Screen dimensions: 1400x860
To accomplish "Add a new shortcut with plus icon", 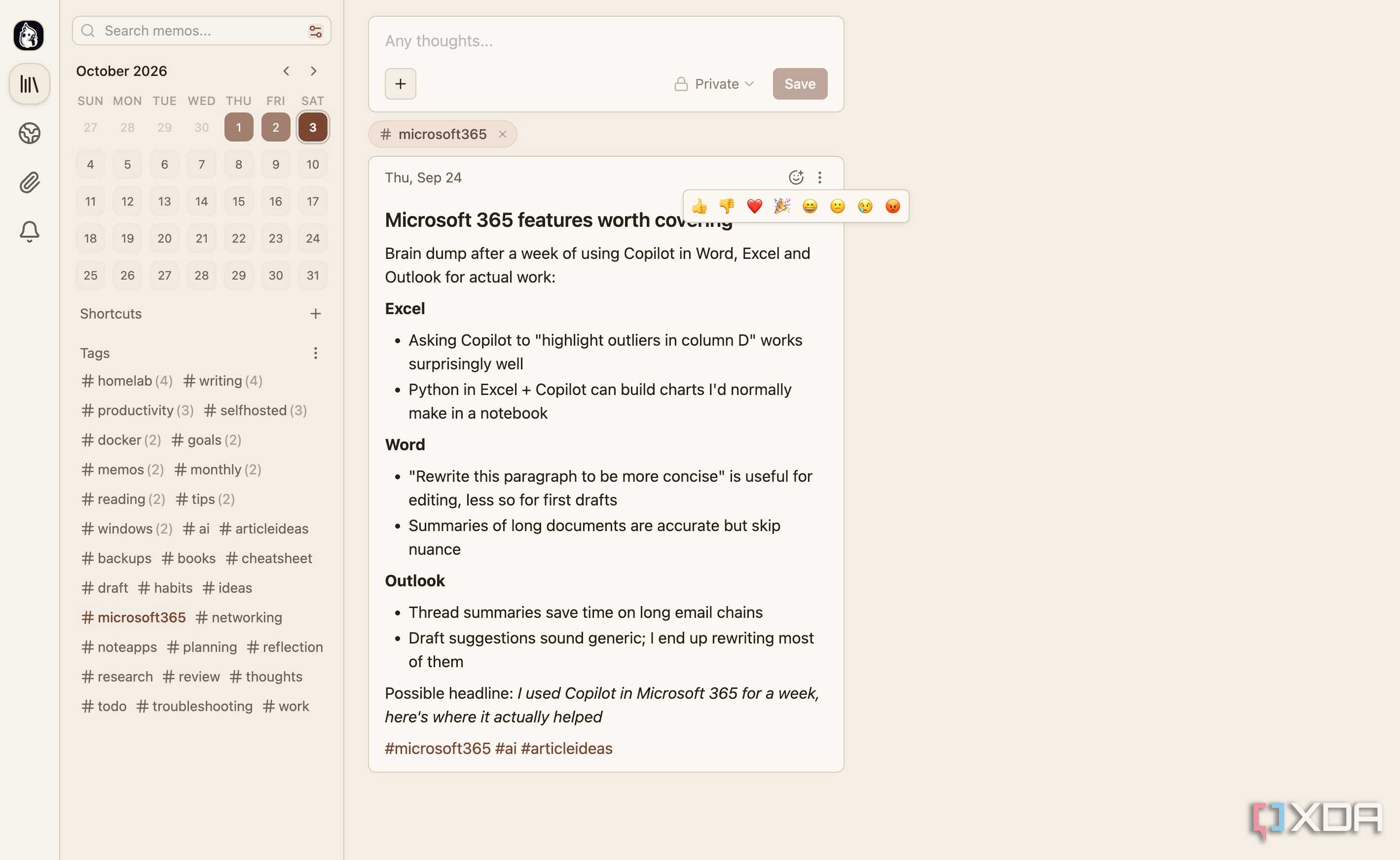I will [316, 314].
